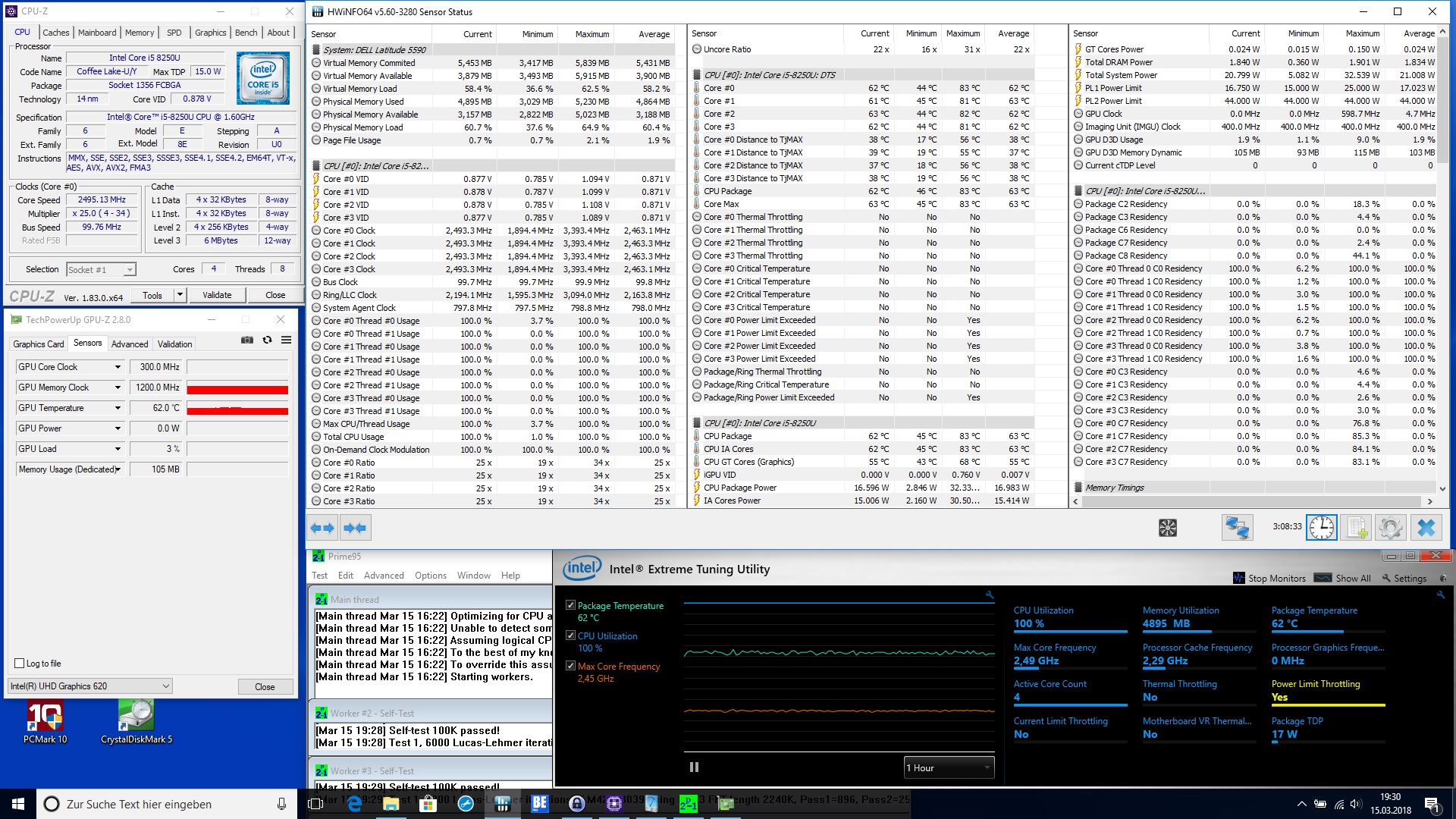Viewport: 1456px width, 819px height.
Task: Expand Intel UHD Graphics 620 dropdown
Action: coord(90,686)
